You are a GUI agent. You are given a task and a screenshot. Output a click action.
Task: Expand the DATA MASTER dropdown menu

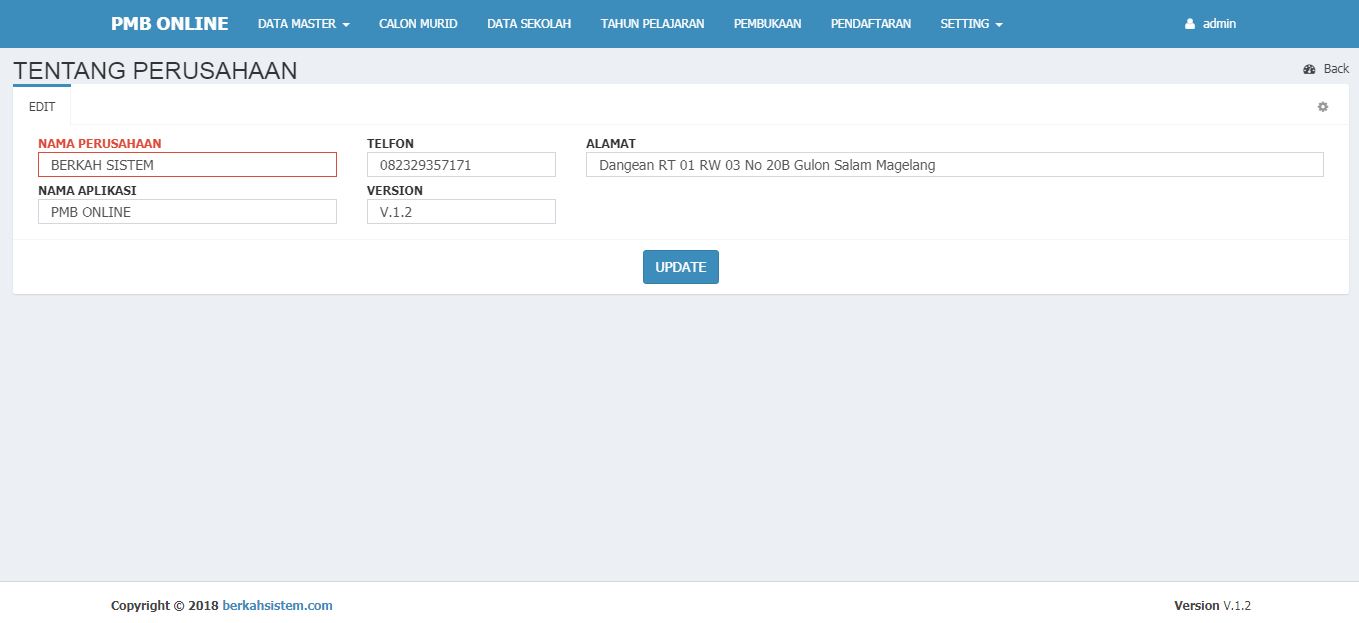pyautogui.click(x=303, y=24)
